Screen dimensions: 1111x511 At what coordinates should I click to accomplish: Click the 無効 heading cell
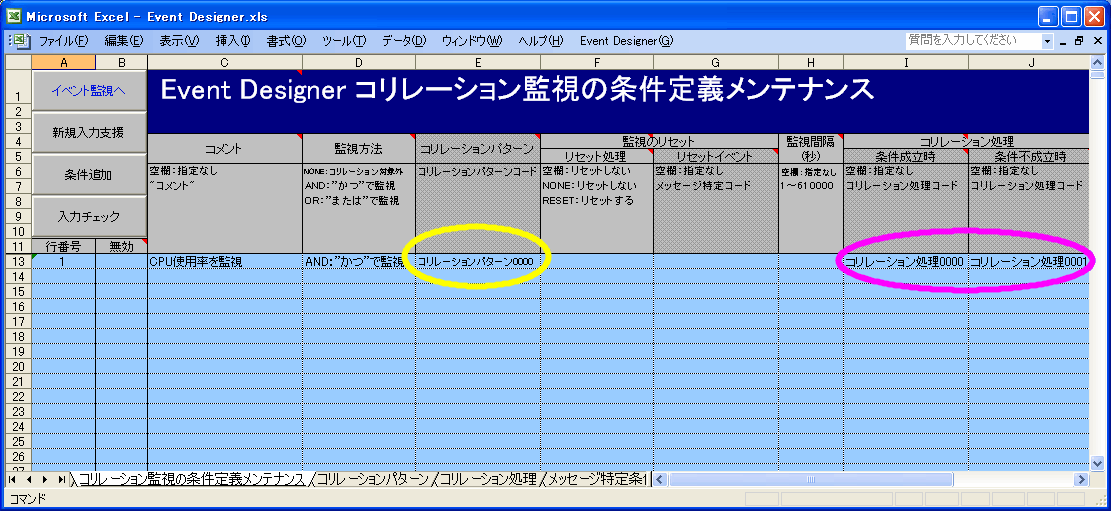(x=121, y=247)
